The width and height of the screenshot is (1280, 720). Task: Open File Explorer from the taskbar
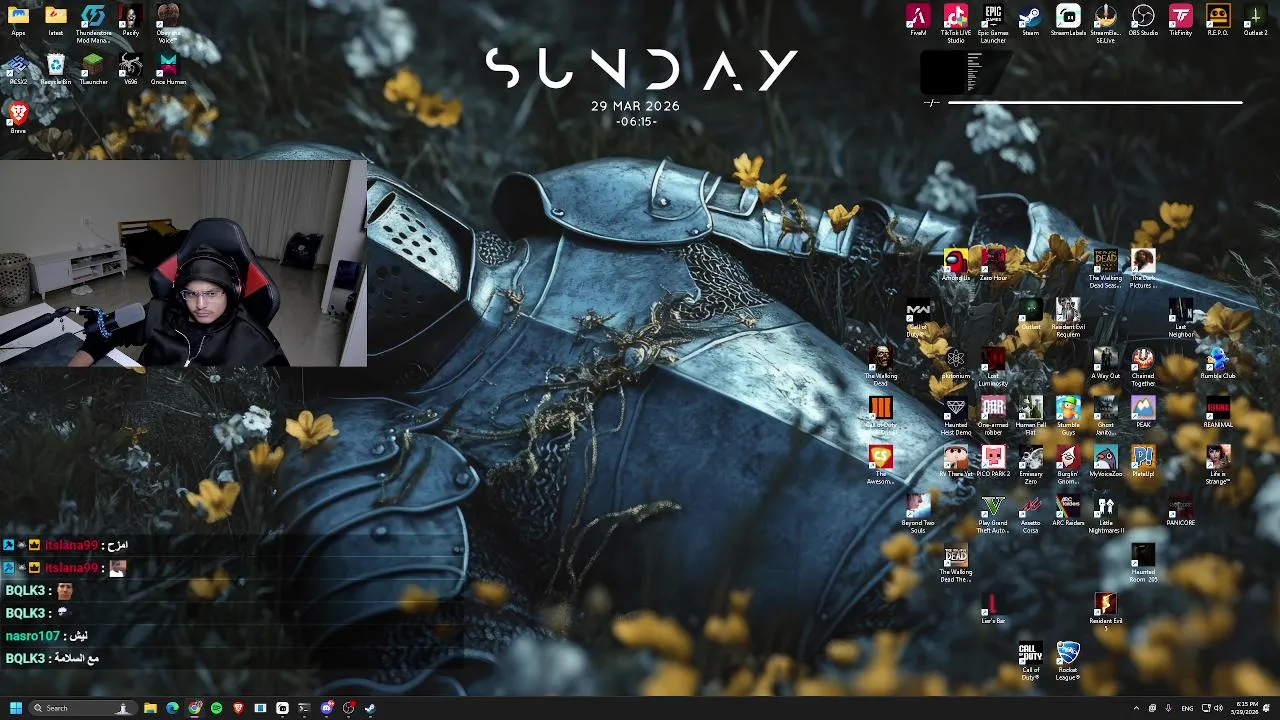(150, 708)
